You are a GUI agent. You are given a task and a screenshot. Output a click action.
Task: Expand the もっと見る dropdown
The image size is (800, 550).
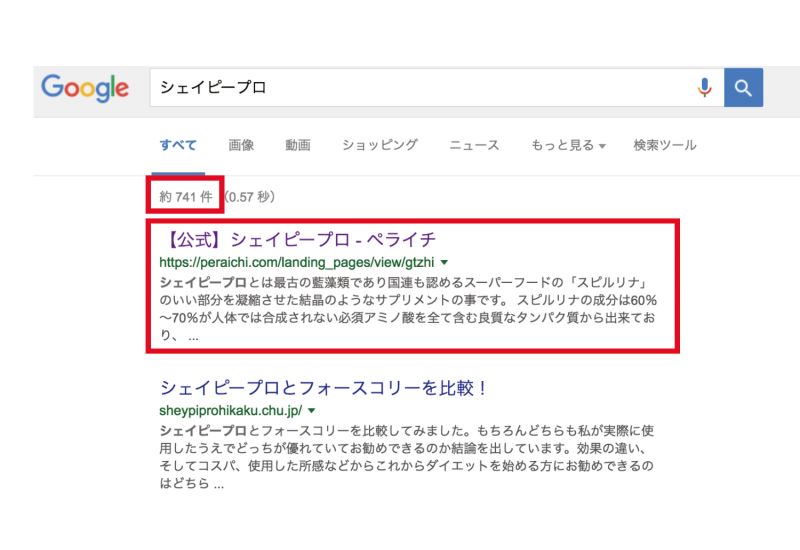[x=568, y=145]
